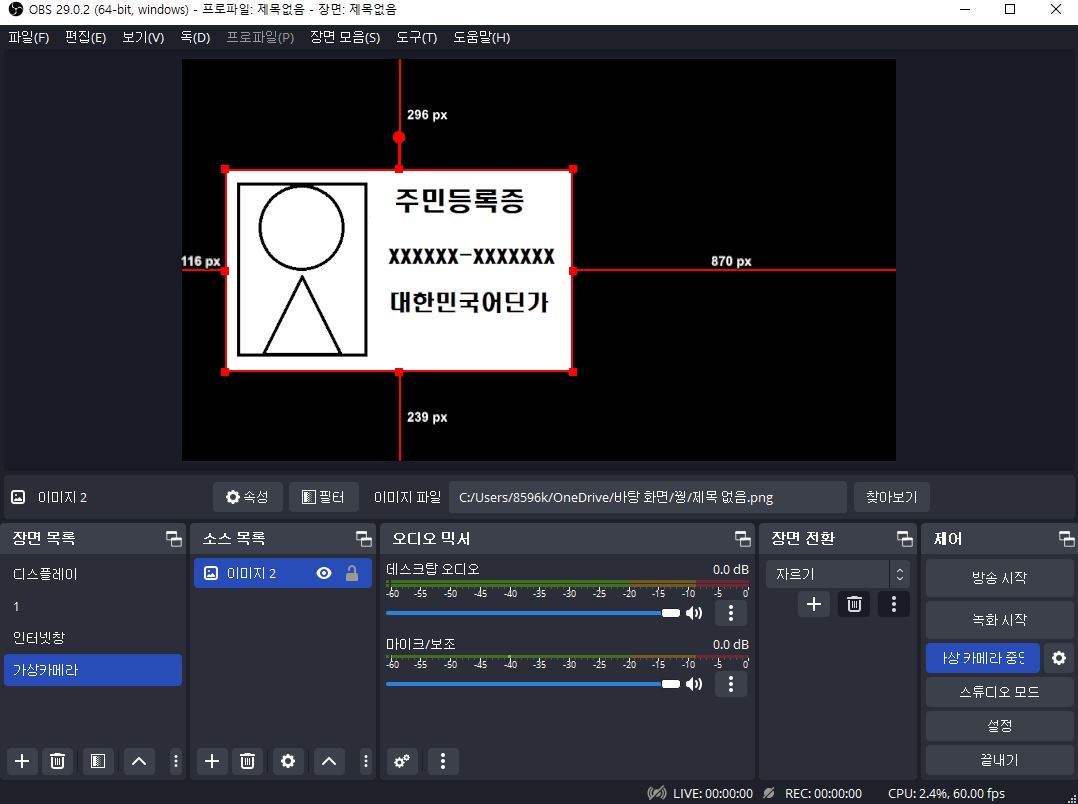The width and height of the screenshot is (1078, 804).
Task: Click CPU usage status text
Action: pyautogui.click(x=946, y=793)
